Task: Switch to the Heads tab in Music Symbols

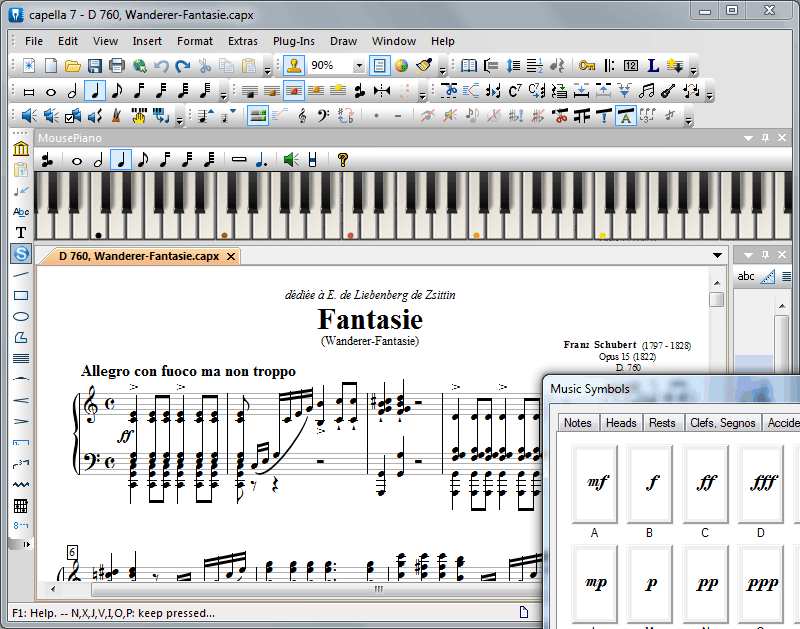Action: [x=621, y=423]
